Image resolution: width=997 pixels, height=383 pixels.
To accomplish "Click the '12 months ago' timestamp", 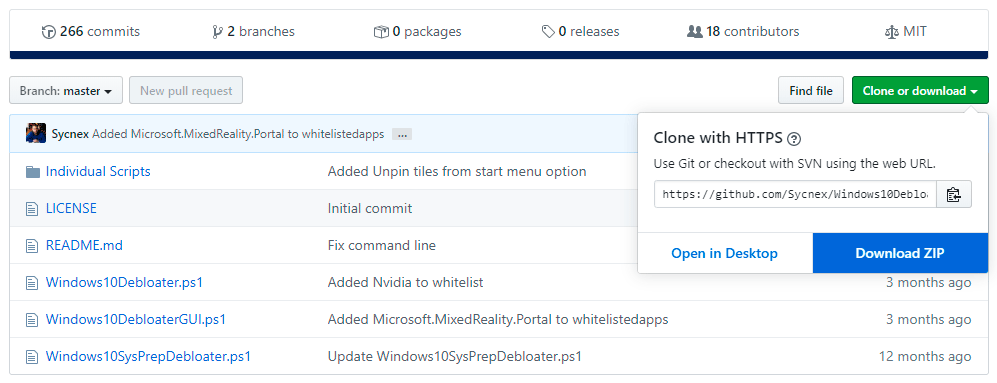I will (925, 356).
